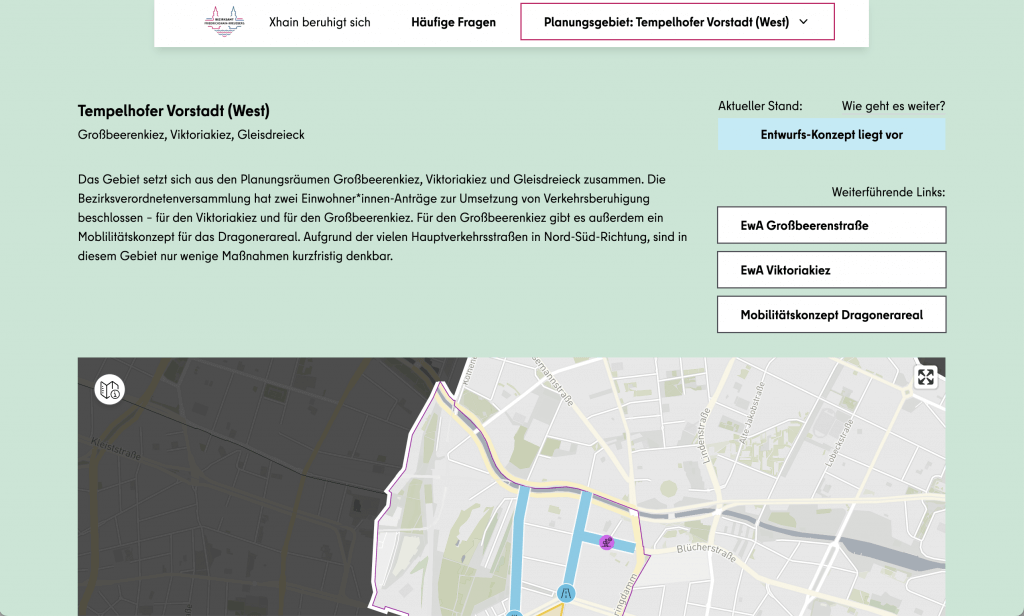
Task: Click the Bezirksamt Friedrichshain-Kreuzberg logo
Action: (x=223, y=22)
